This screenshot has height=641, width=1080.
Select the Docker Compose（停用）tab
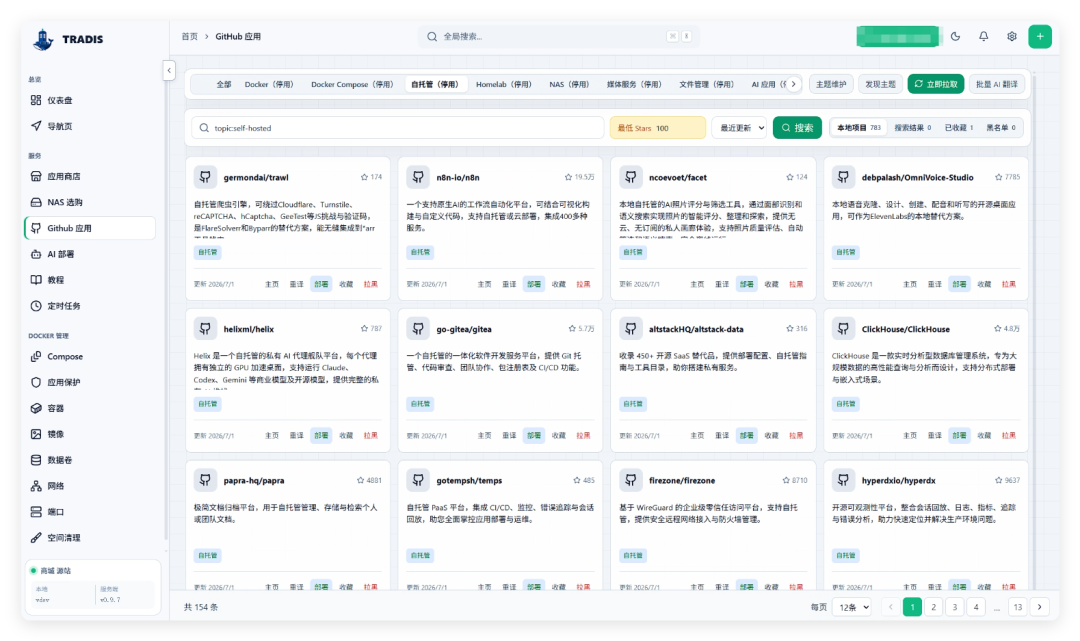point(352,85)
